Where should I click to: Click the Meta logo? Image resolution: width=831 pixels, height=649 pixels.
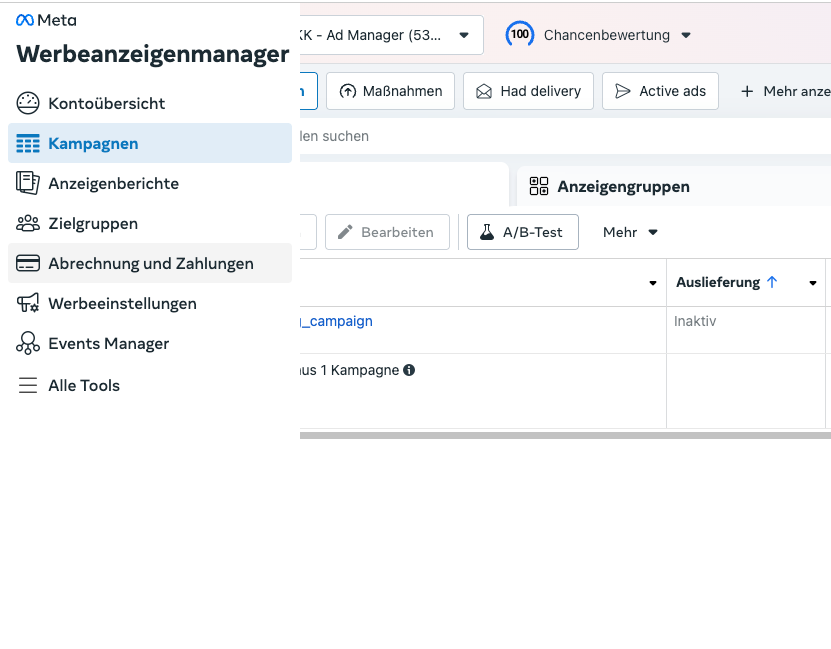pyautogui.click(x=46, y=20)
